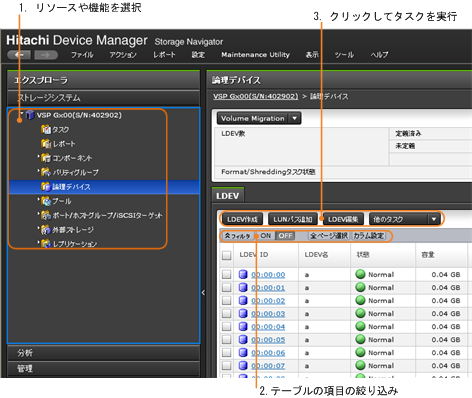Expand the 外部ストレージ tree node arrow

pyautogui.click(x=39, y=228)
